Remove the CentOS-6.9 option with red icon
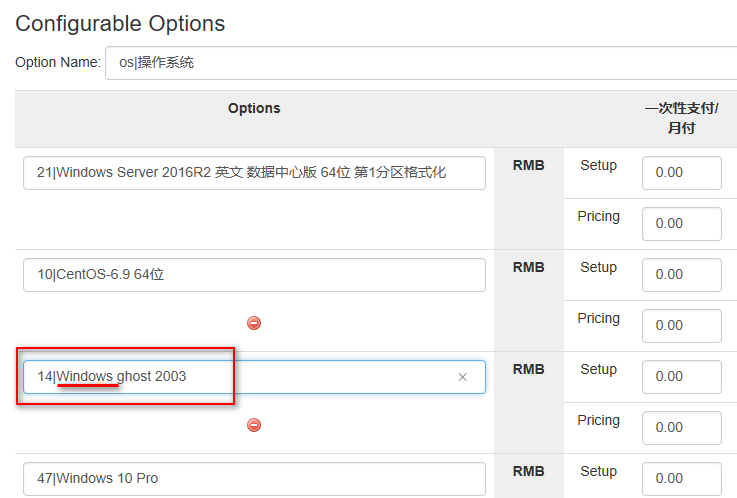The image size is (737, 498). pyautogui.click(x=254, y=323)
